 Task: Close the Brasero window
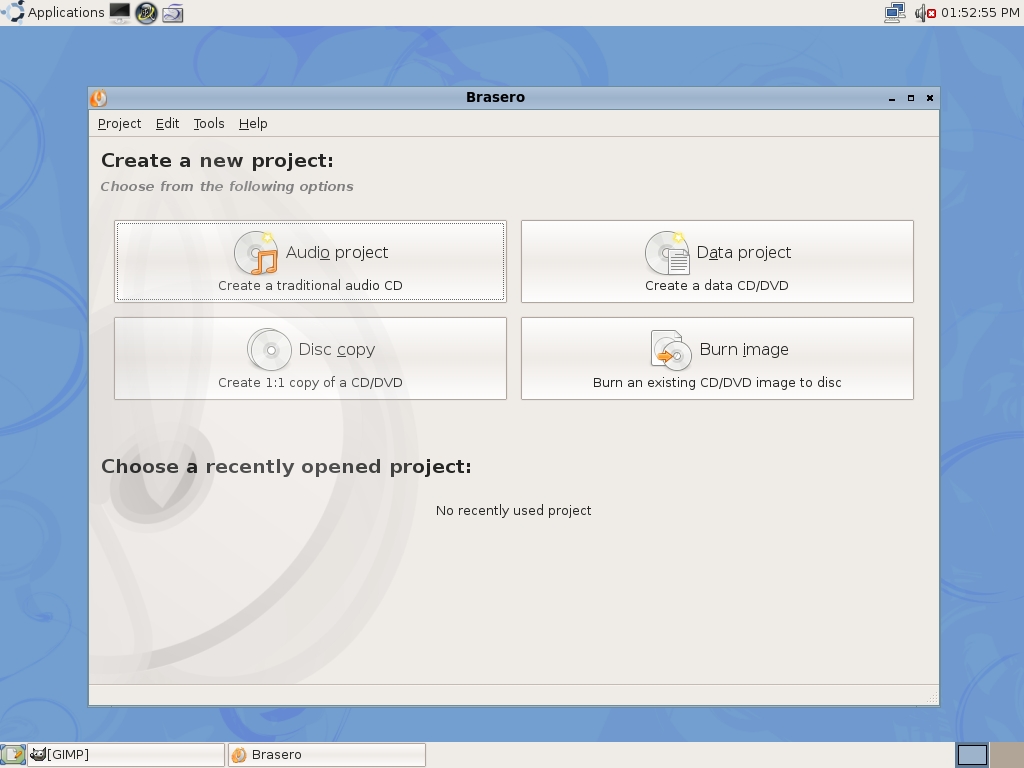(x=930, y=98)
